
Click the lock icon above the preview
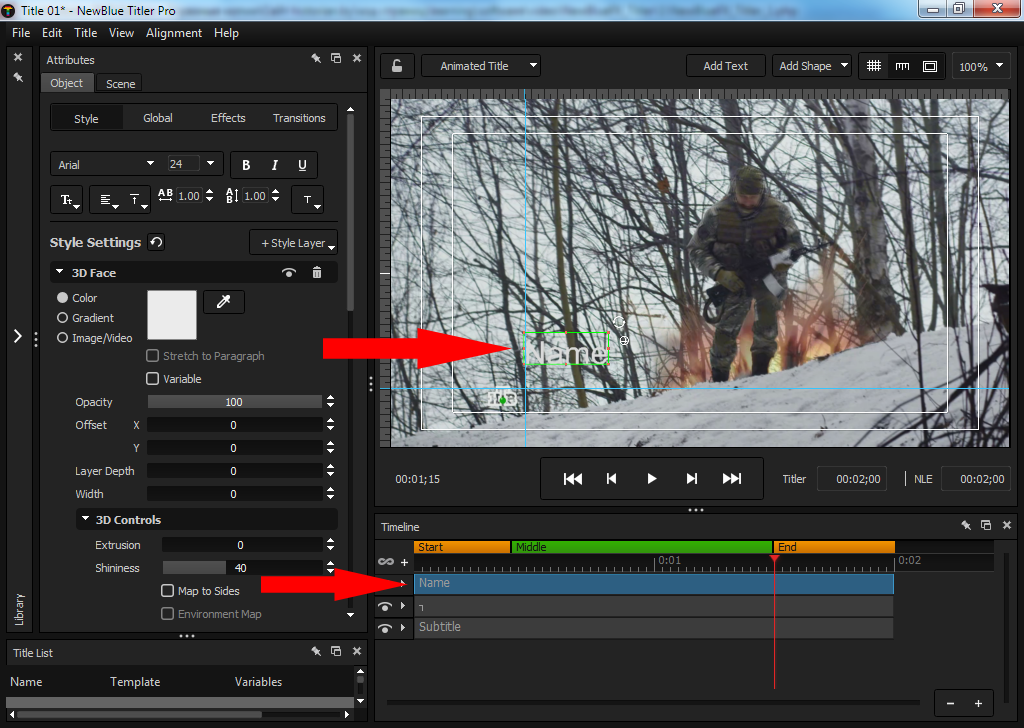click(397, 66)
